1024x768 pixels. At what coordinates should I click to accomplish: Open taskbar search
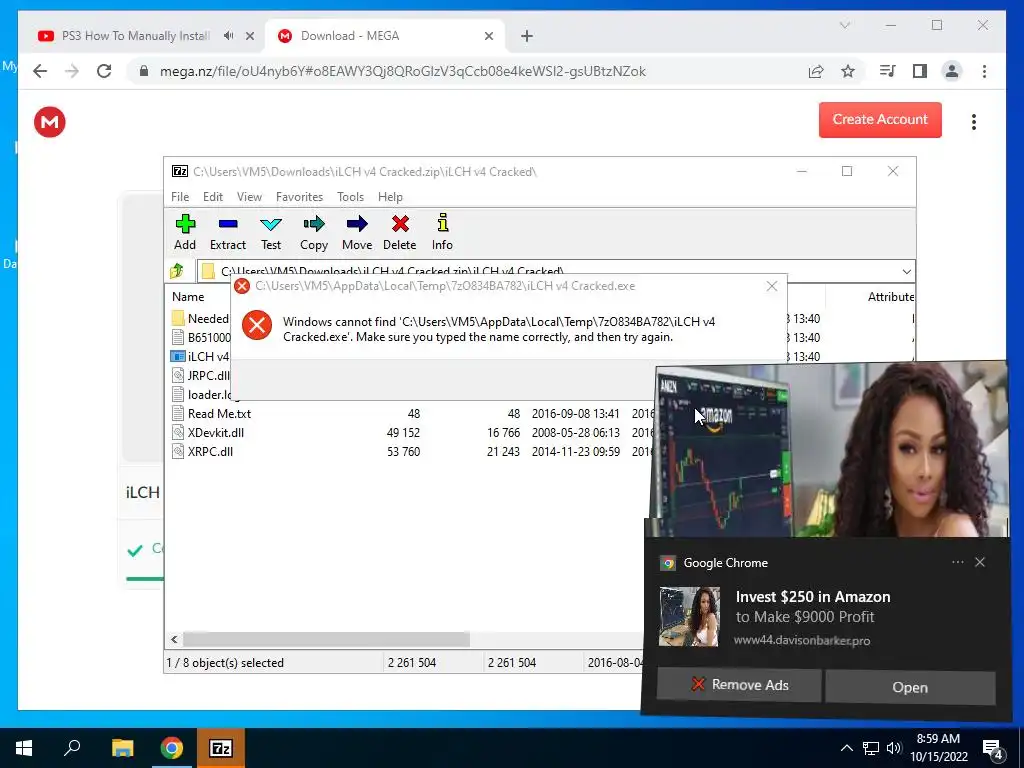point(72,748)
